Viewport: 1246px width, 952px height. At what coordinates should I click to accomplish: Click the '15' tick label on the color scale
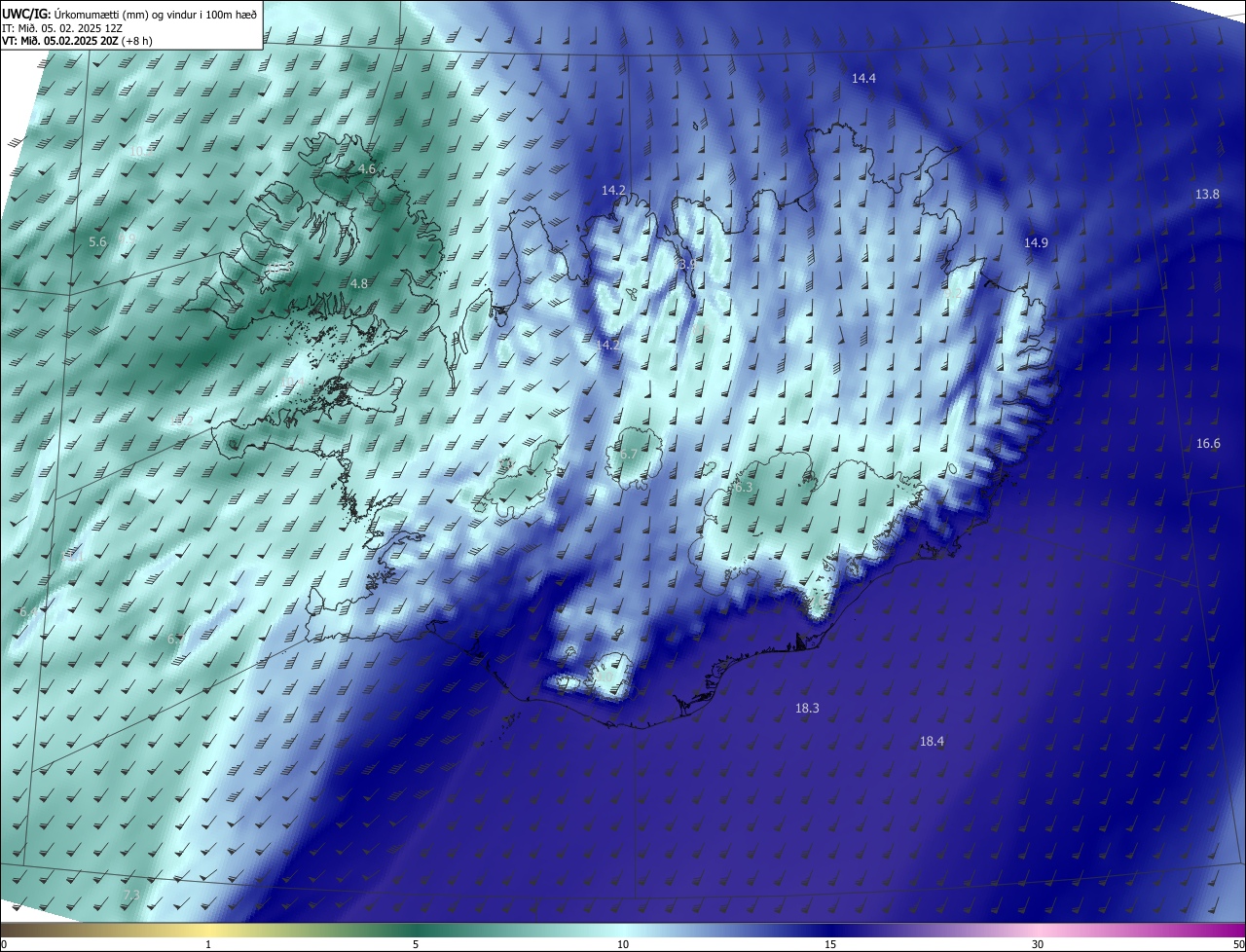[830, 944]
